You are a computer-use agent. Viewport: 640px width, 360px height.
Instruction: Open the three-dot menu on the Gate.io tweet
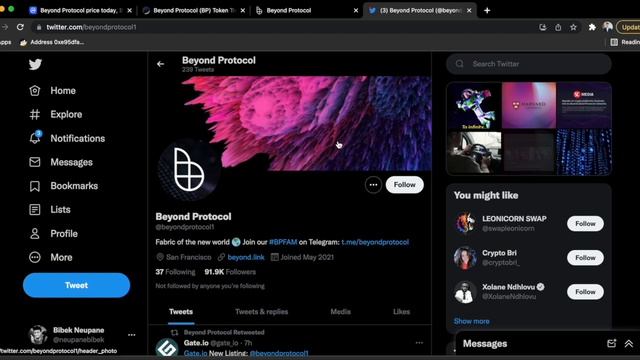point(419,343)
